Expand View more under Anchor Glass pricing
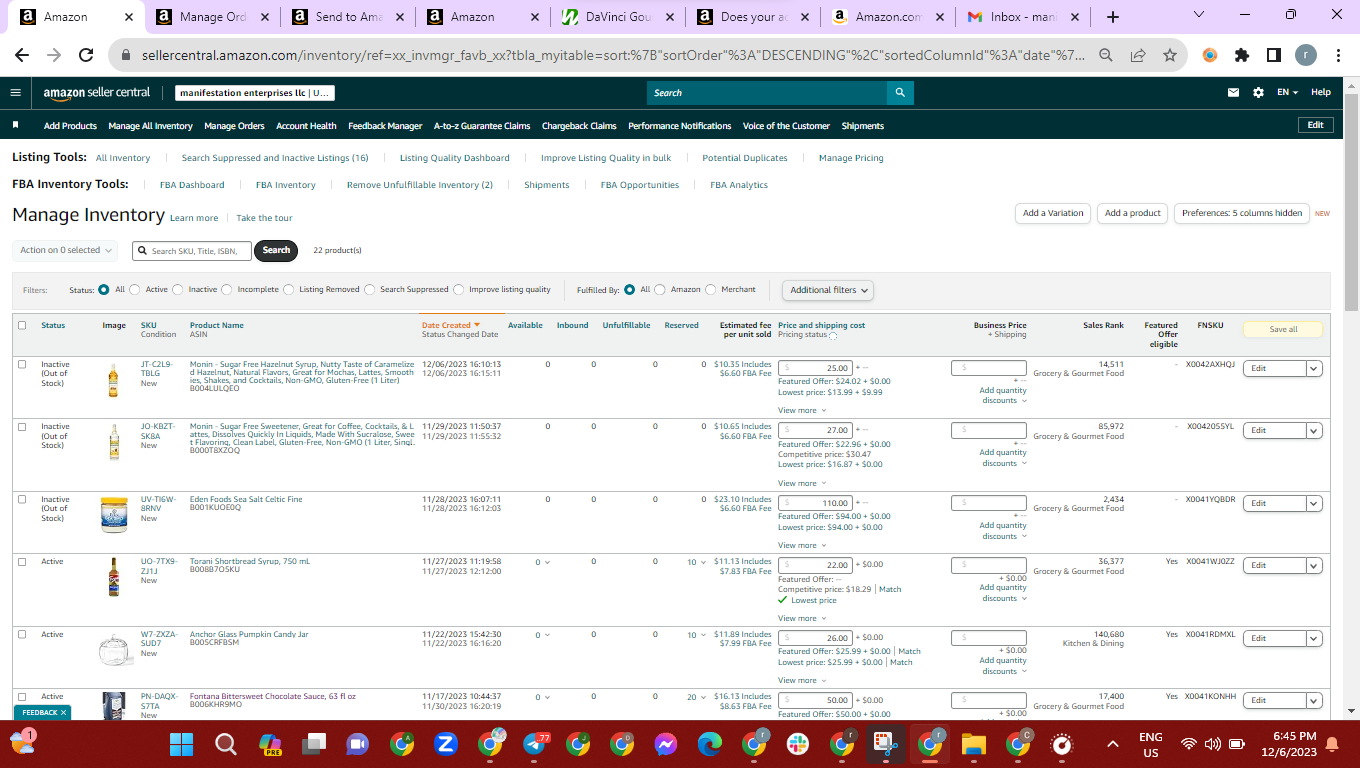 (802, 681)
